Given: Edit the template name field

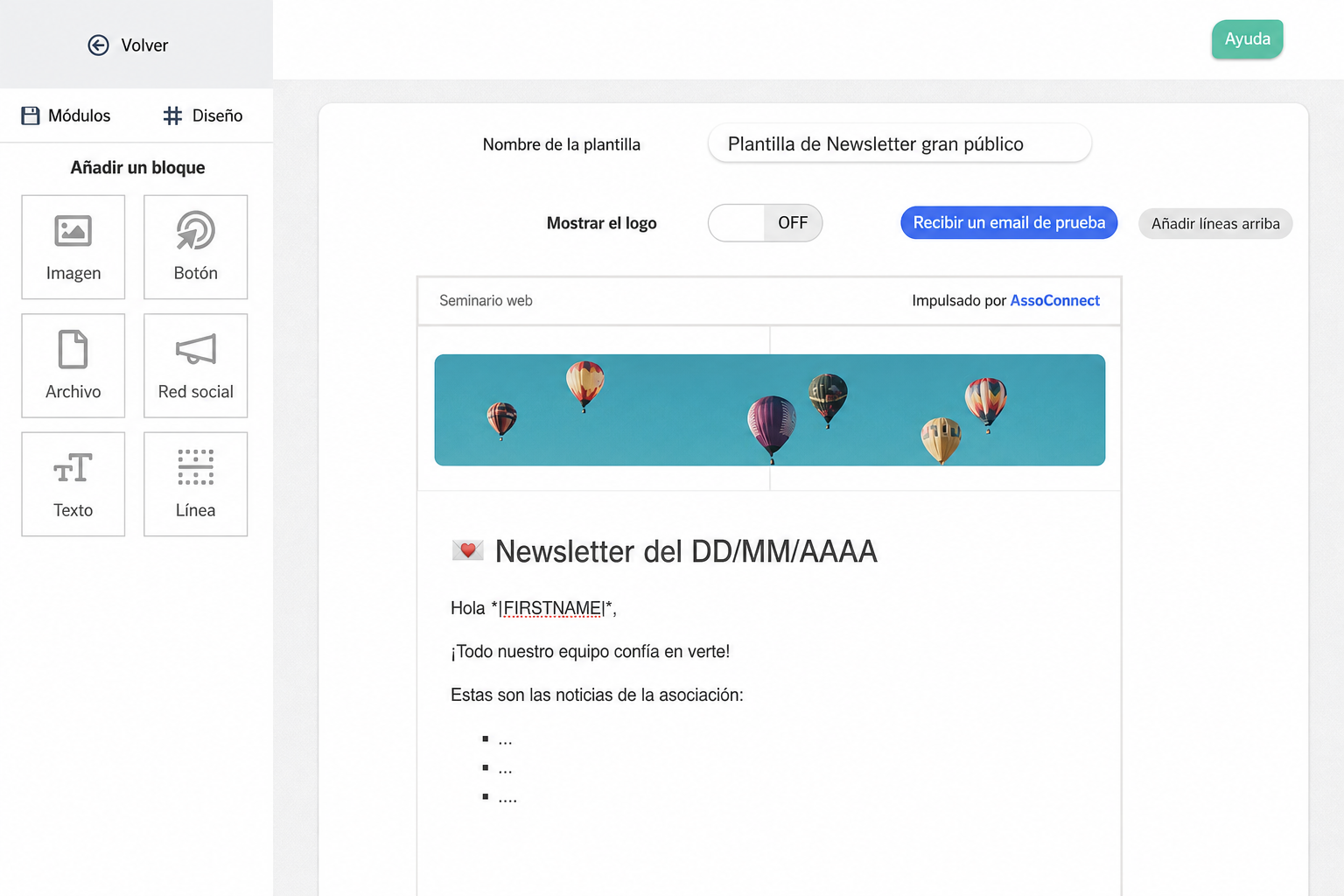Looking at the screenshot, I should click(x=899, y=143).
